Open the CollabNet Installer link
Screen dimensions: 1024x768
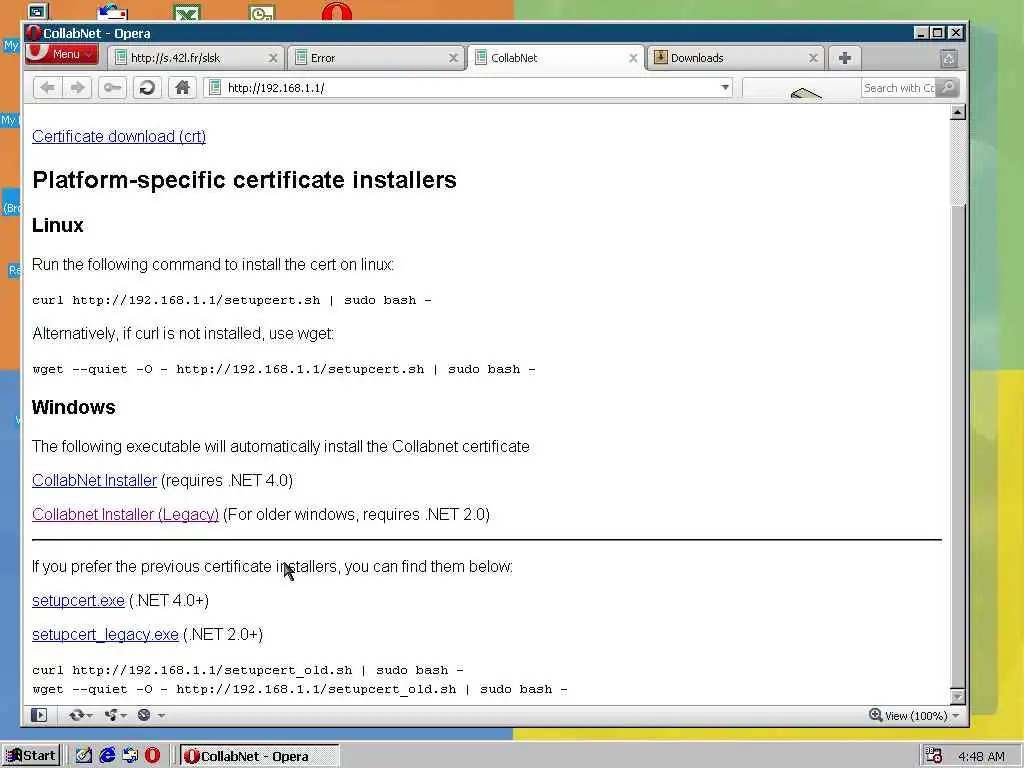point(94,481)
